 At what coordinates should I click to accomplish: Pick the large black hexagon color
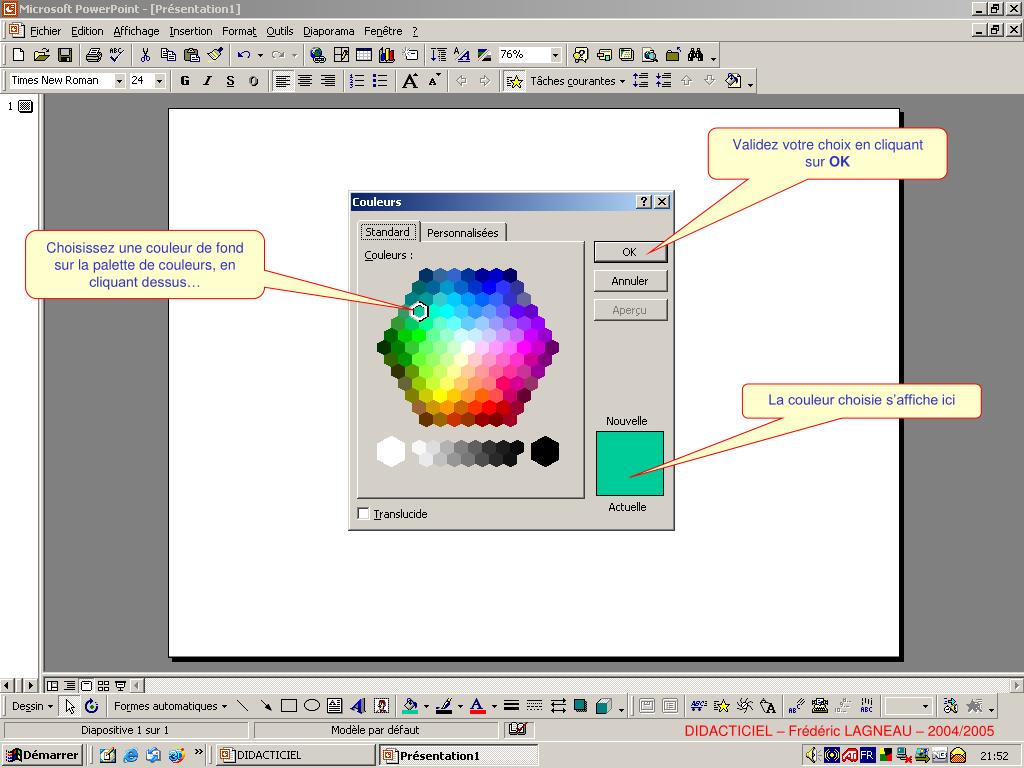[x=545, y=451]
